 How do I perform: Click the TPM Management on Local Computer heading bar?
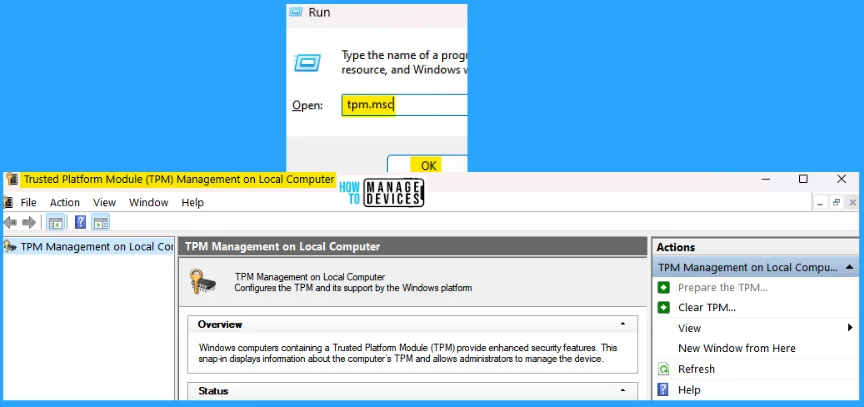pos(412,247)
